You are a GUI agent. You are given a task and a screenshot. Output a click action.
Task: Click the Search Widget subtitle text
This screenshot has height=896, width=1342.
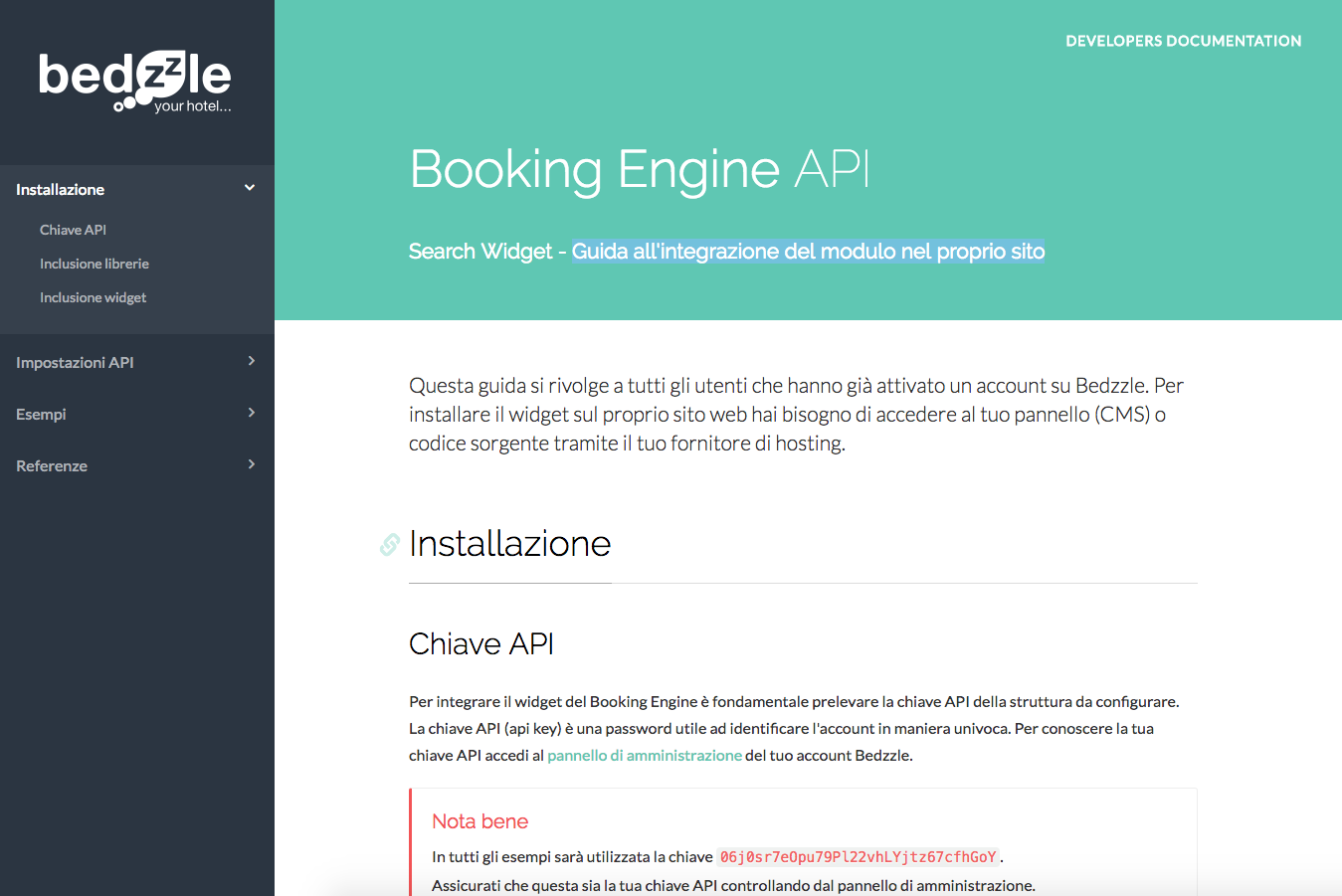(480, 252)
